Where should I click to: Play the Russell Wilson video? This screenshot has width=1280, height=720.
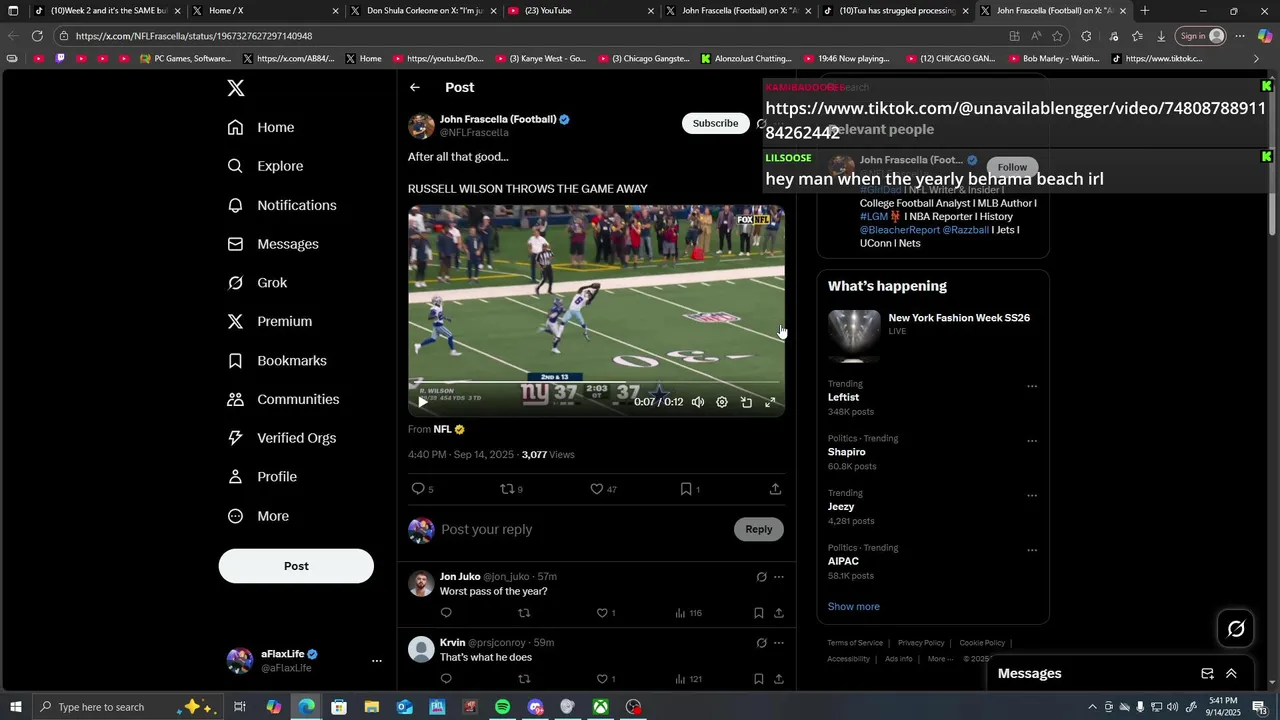pos(422,402)
